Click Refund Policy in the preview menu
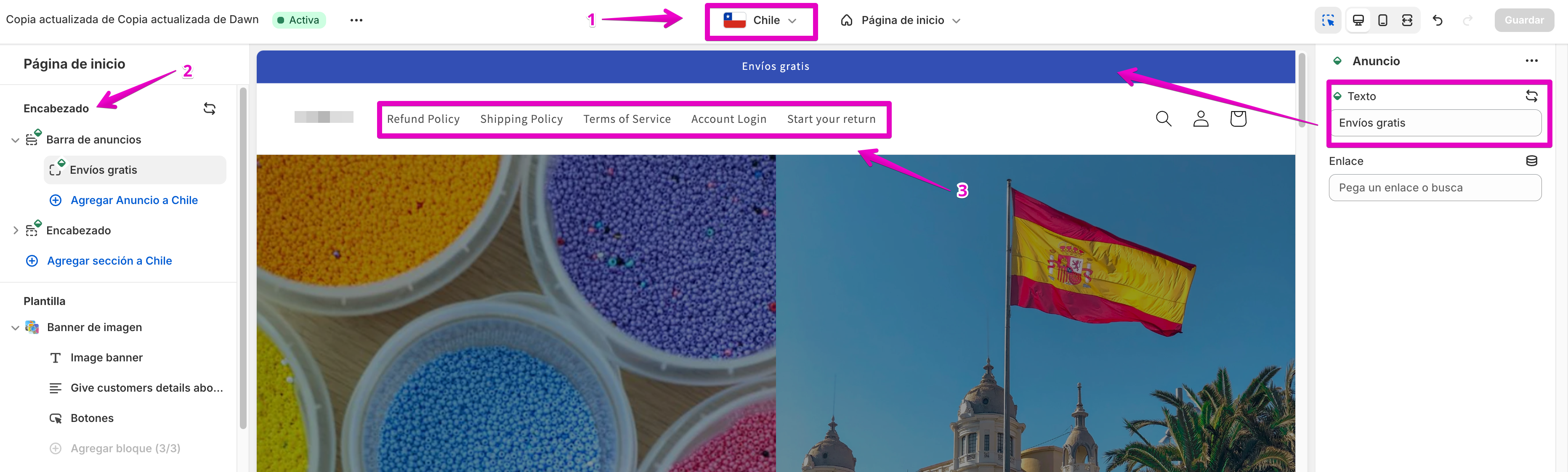The image size is (1568, 472). (423, 119)
